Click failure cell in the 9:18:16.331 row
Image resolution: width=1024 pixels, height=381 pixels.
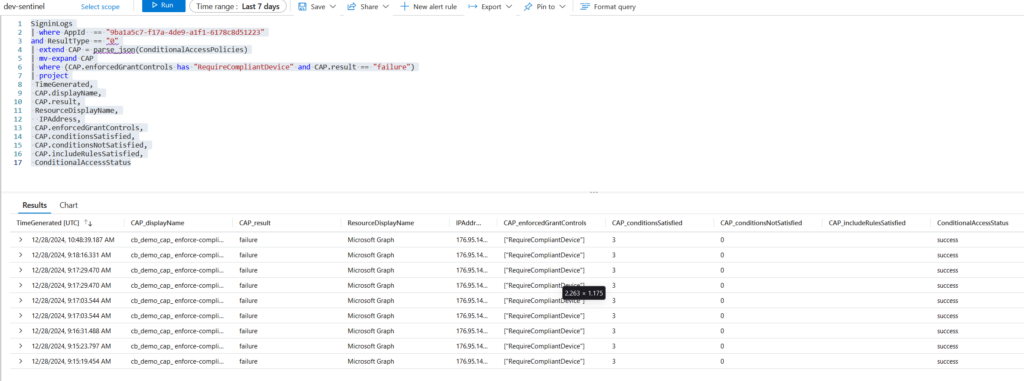[248, 255]
